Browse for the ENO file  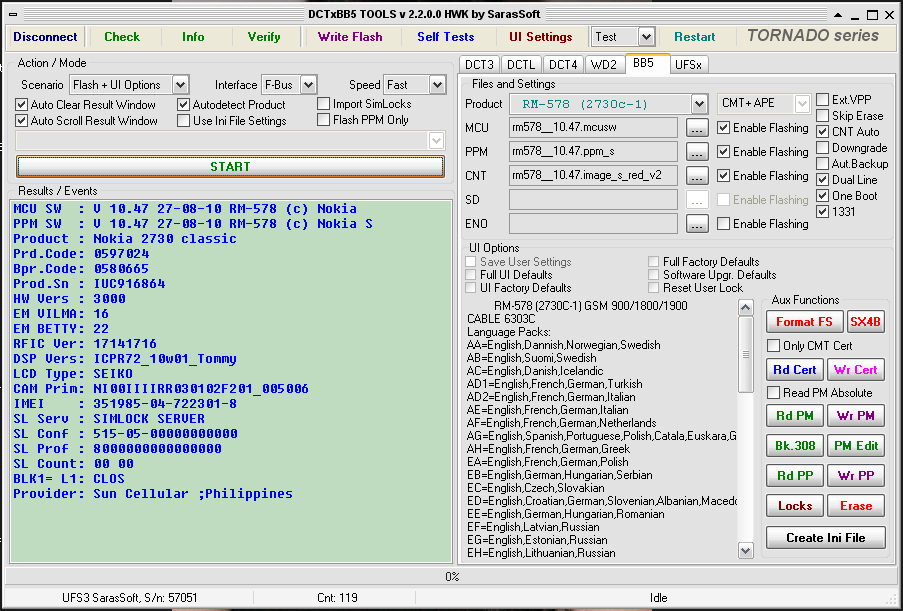pos(697,223)
